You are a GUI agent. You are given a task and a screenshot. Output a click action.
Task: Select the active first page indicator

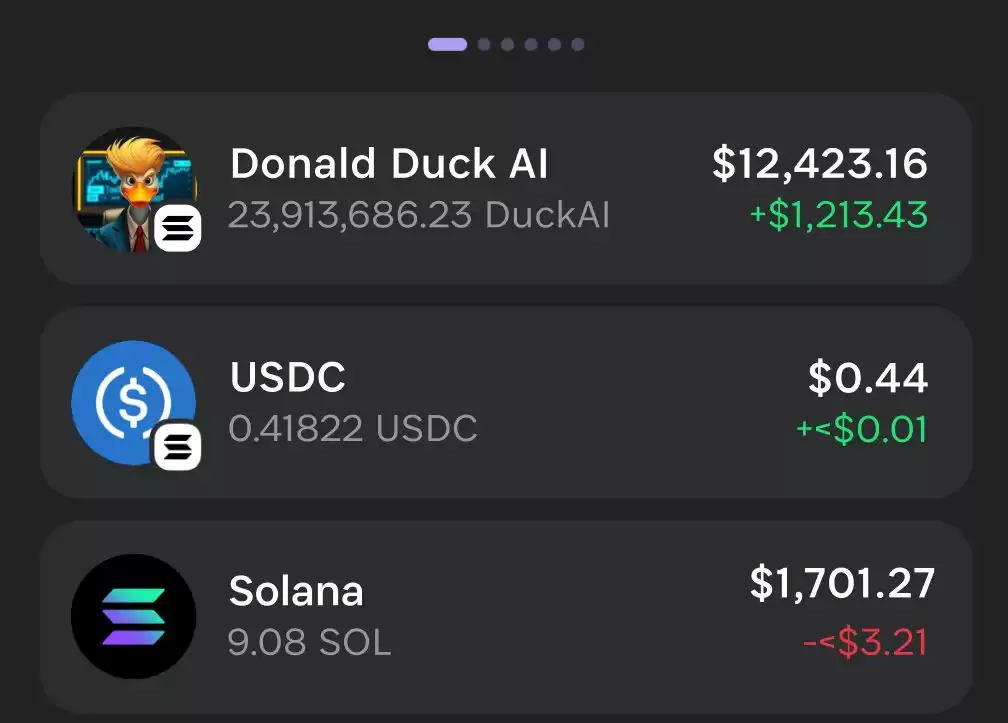coord(447,44)
